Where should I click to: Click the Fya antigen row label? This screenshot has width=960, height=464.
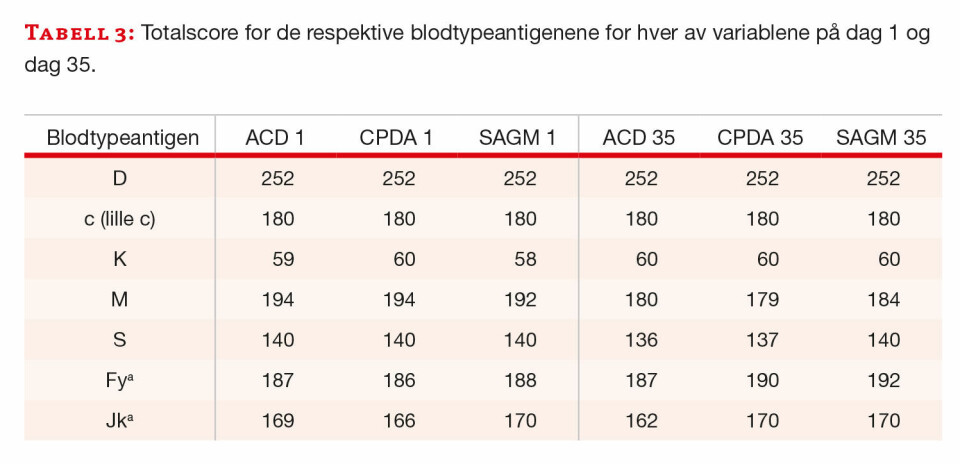(119, 380)
